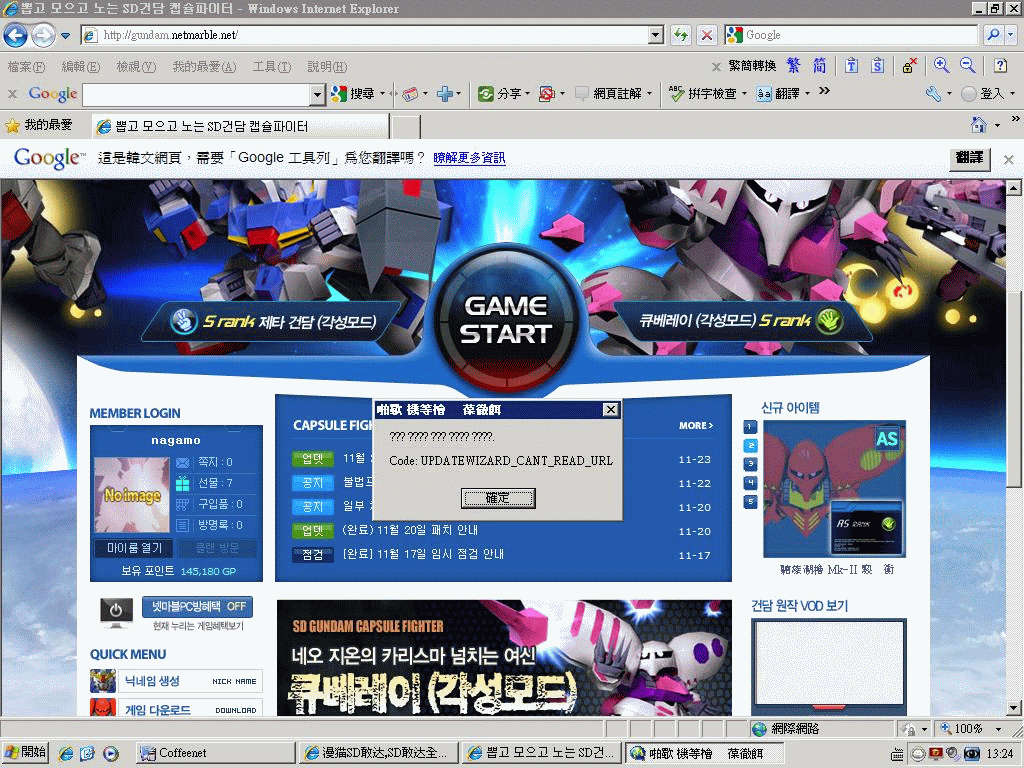Screen dimensions: 1024x768
Task: Click the browser Back arrow button
Action: point(16,35)
